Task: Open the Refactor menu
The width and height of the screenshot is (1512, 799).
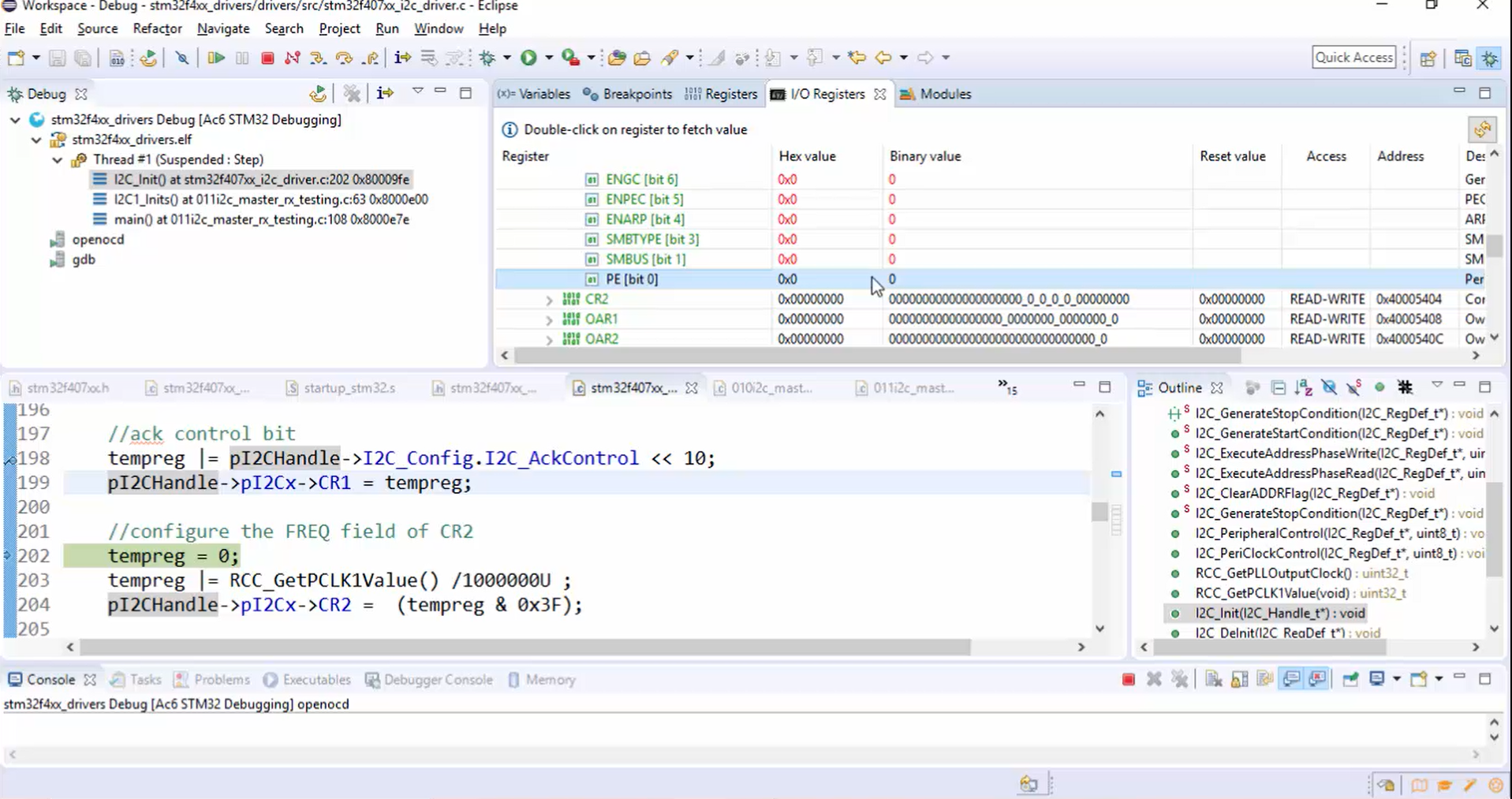Action: point(157,28)
